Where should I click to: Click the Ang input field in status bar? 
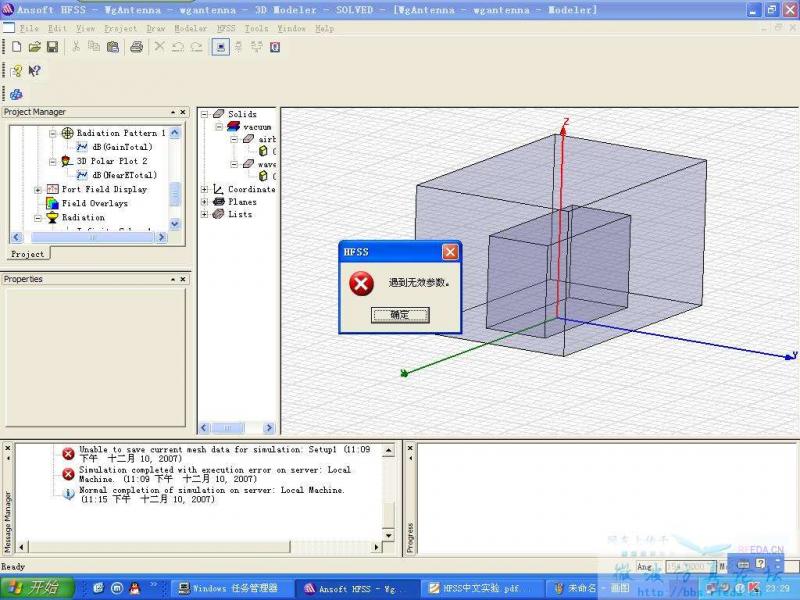pos(690,566)
